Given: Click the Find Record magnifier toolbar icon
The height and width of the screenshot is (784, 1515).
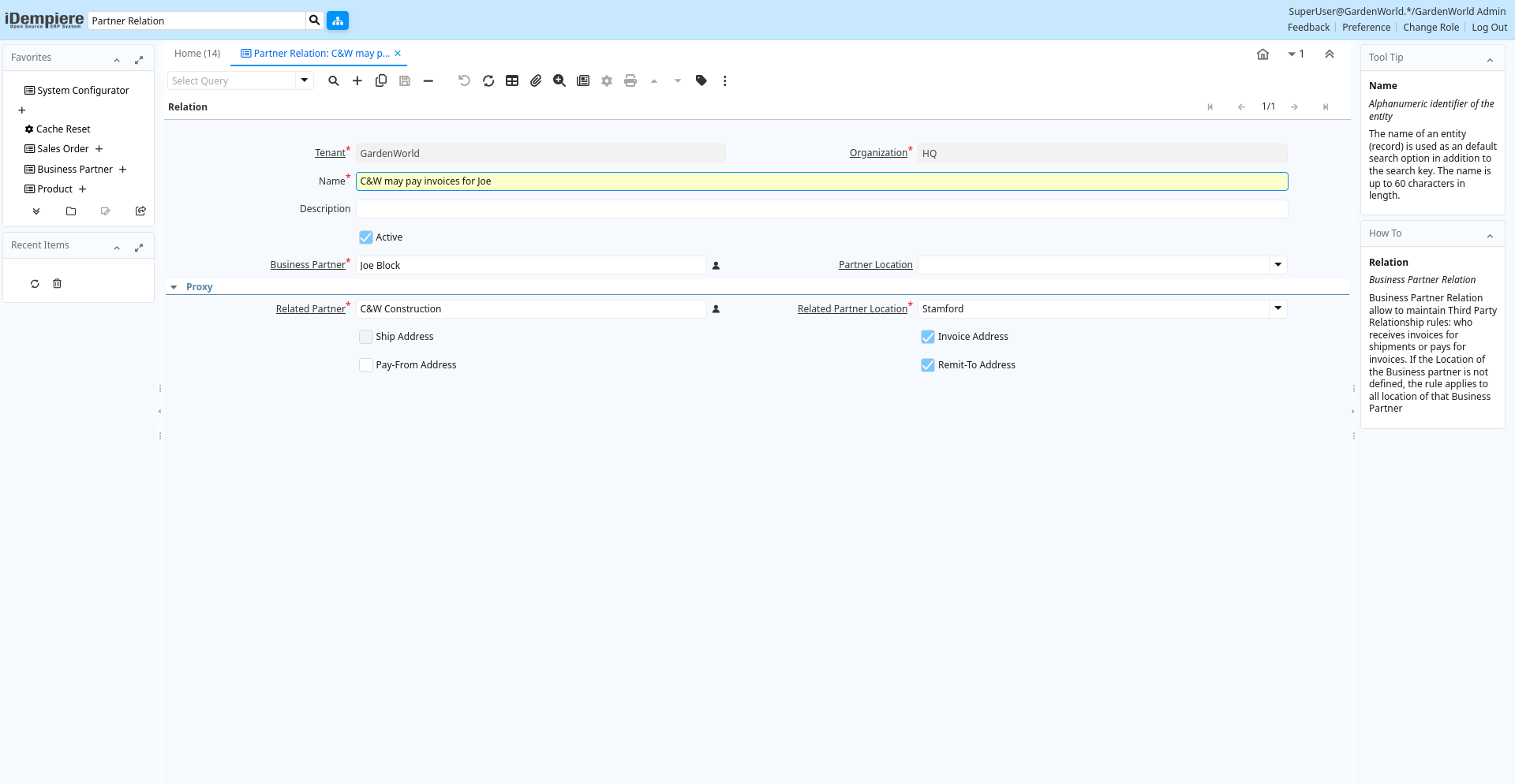Looking at the screenshot, I should click(x=334, y=80).
